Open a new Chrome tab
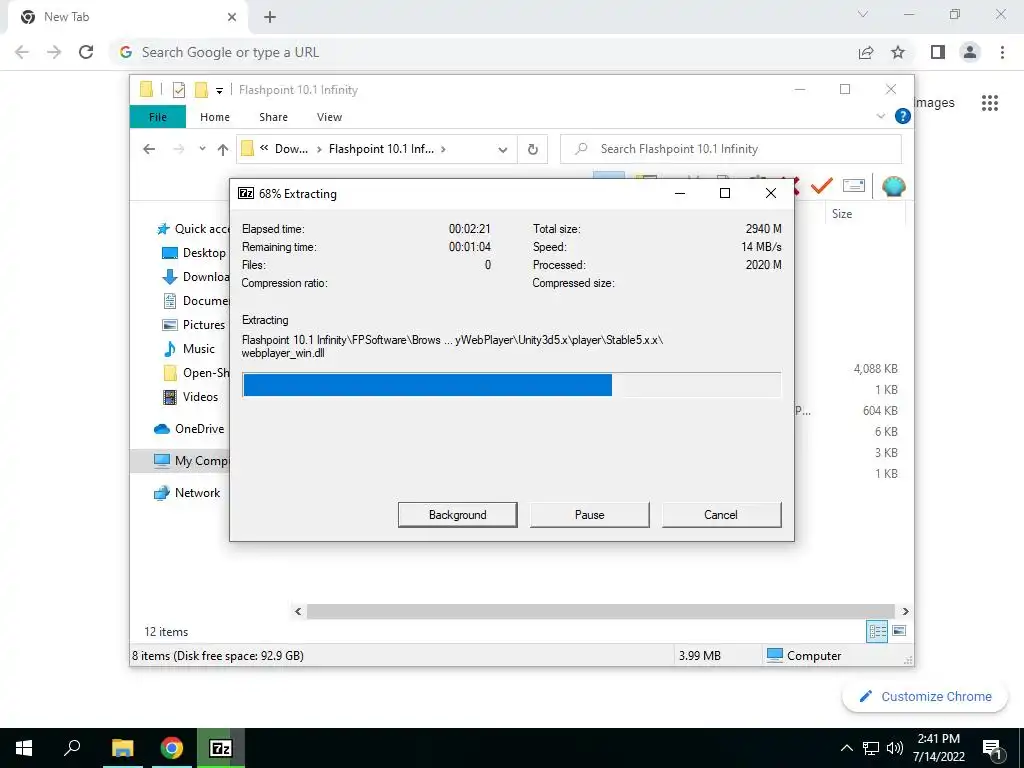The width and height of the screenshot is (1024, 768). point(270,18)
